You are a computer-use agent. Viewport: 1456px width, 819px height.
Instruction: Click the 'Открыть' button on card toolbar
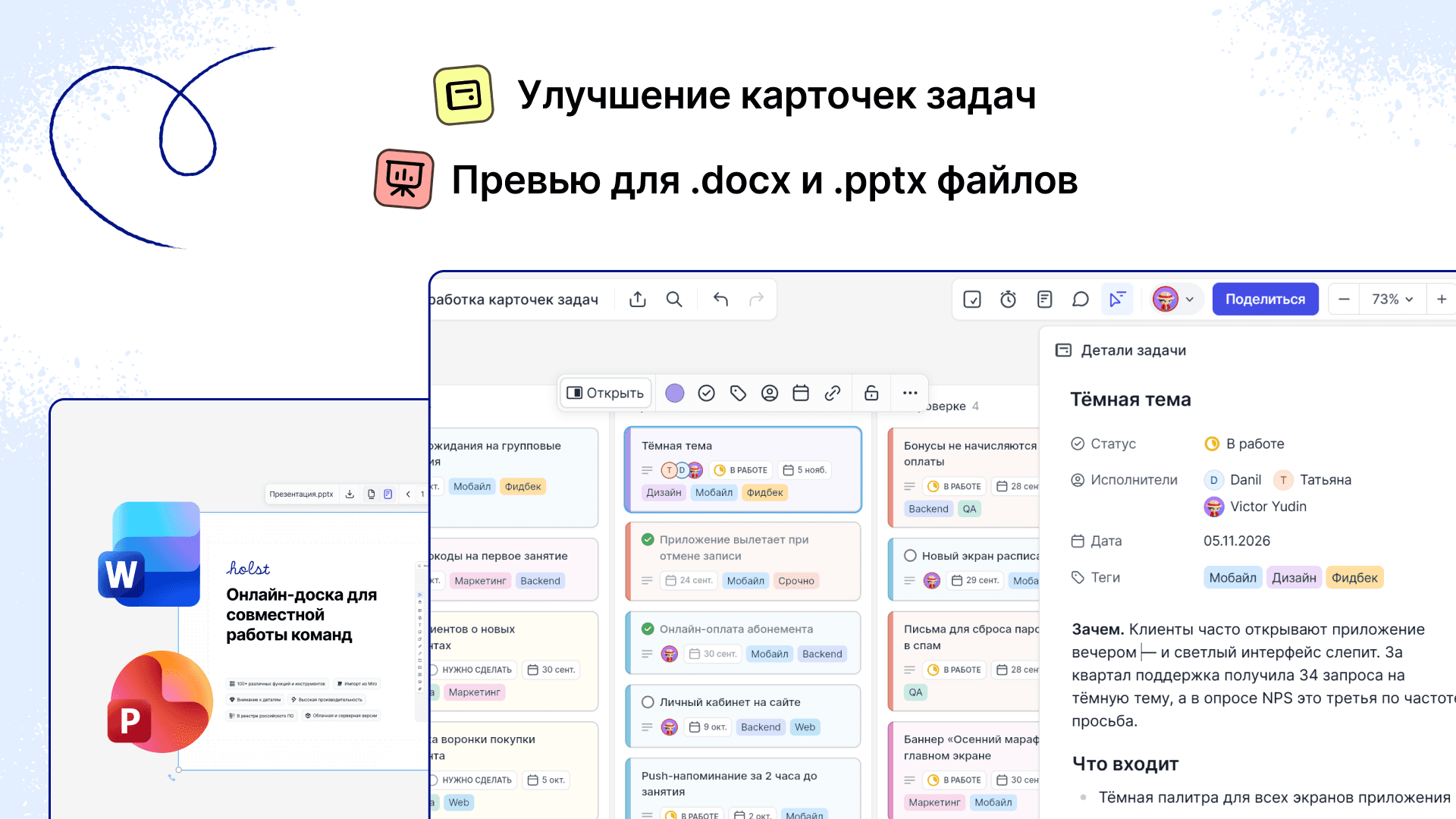coord(605,393)
